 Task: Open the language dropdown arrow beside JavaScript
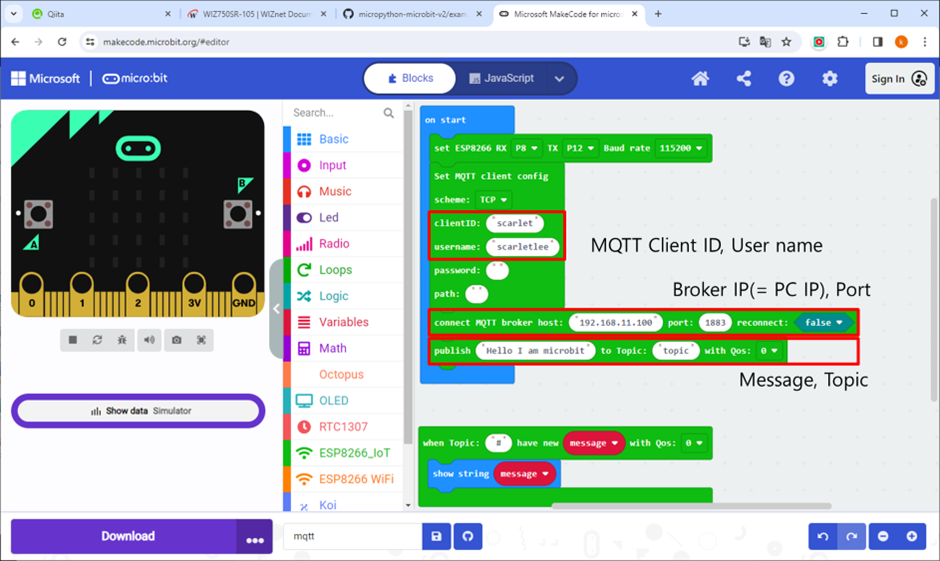(x=560, y=79)
